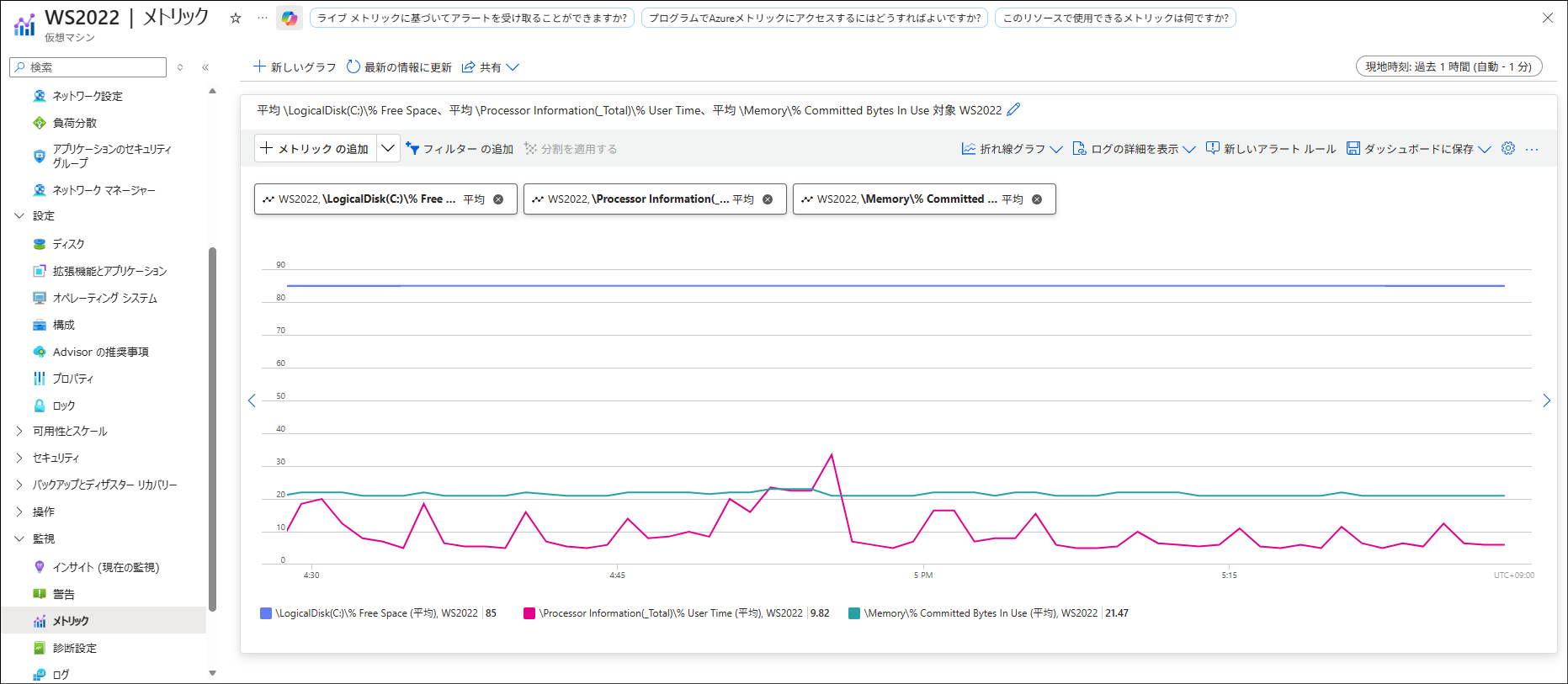Image resolution: width=1568 pixels, height=684 pixels.
Task: Close the metrics blade with X
Action: [x=1548, y=18]
